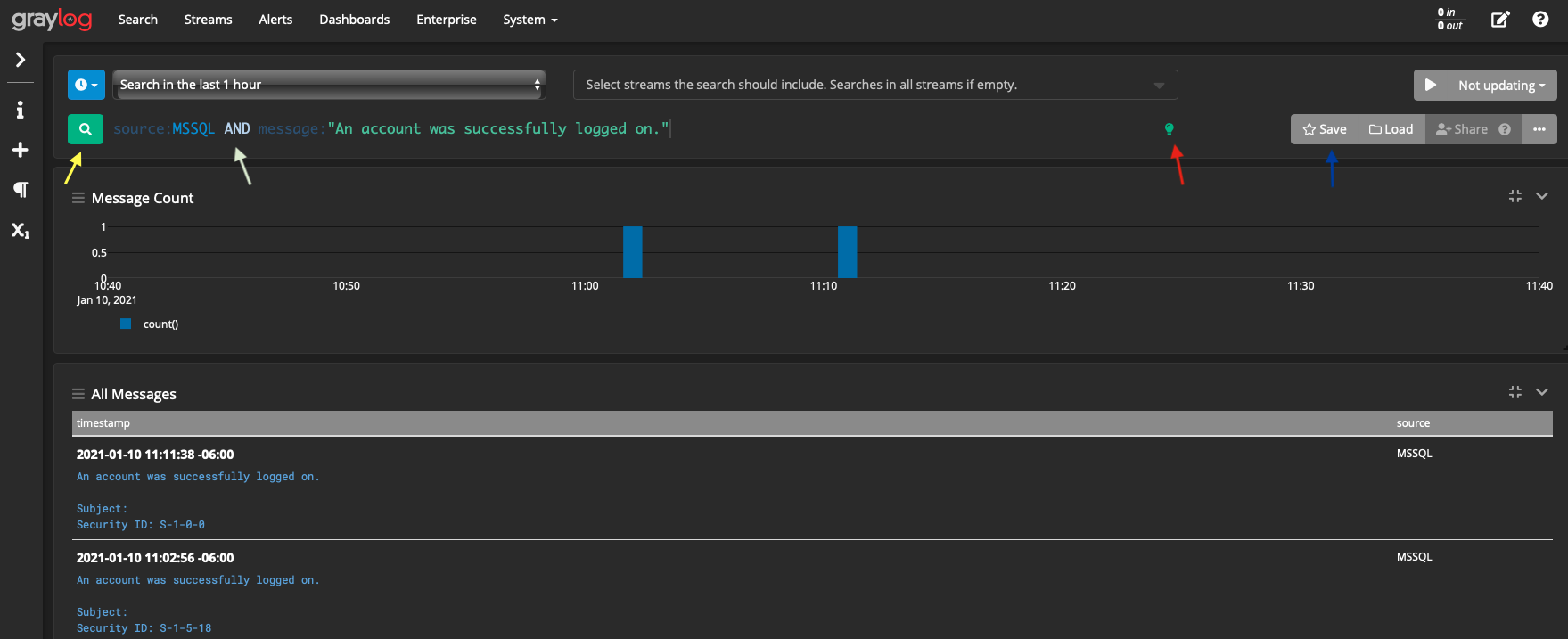Click the 11:20 time axis label

(x=1062, y=286)
